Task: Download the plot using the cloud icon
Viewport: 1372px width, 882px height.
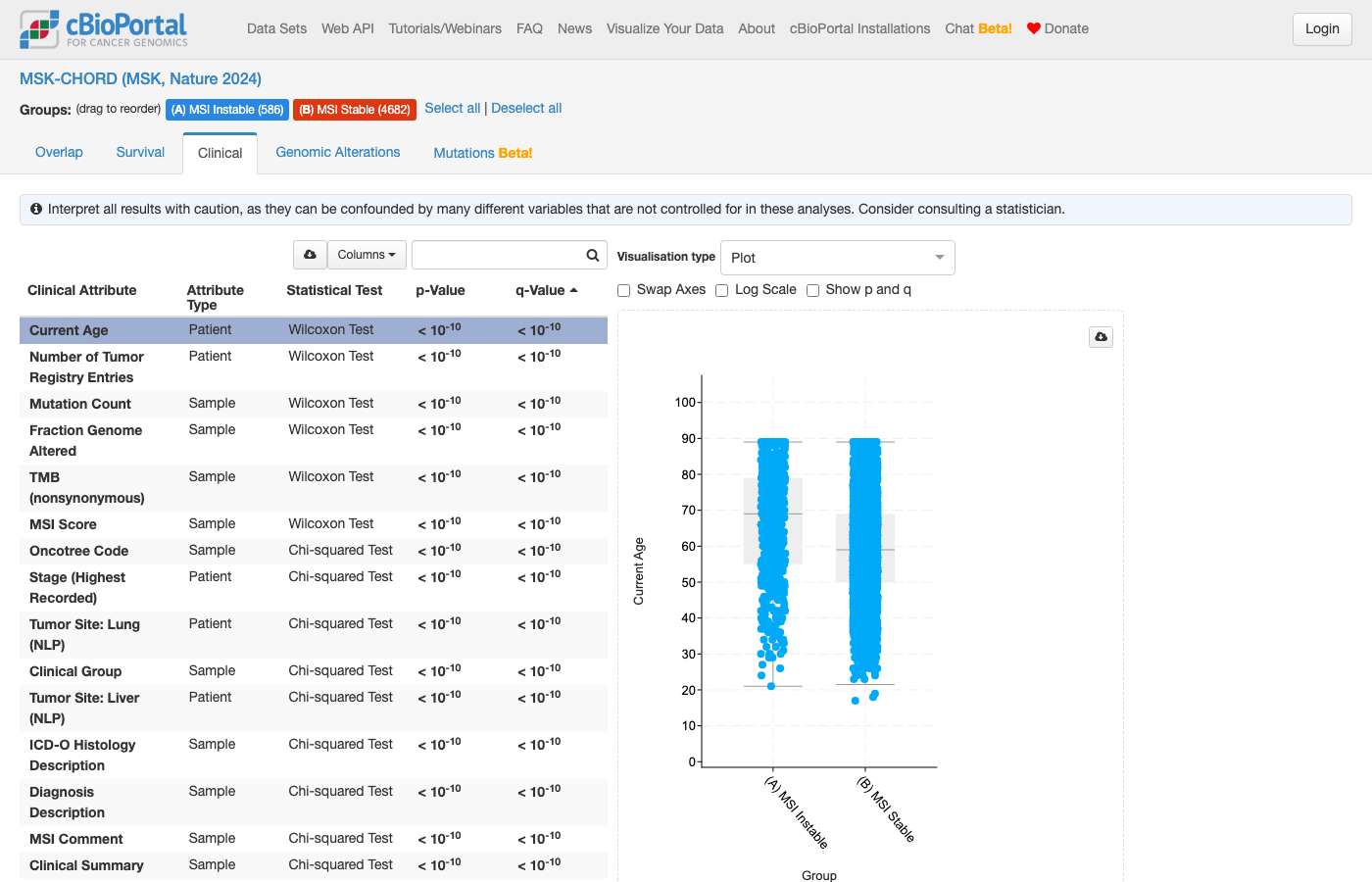Action: point(1102,337)
